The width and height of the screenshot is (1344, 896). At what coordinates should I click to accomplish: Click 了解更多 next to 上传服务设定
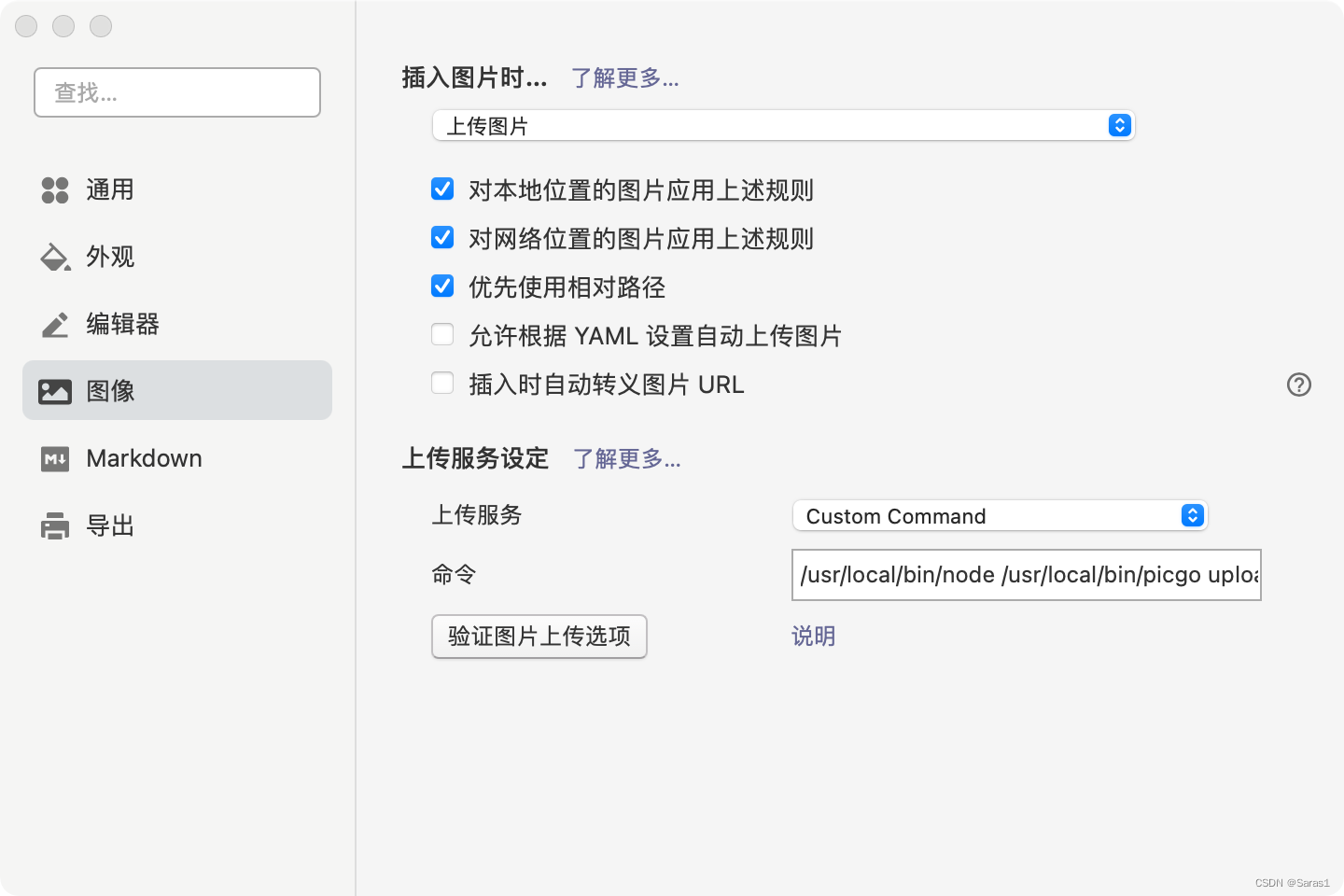(x=626, y=458)
